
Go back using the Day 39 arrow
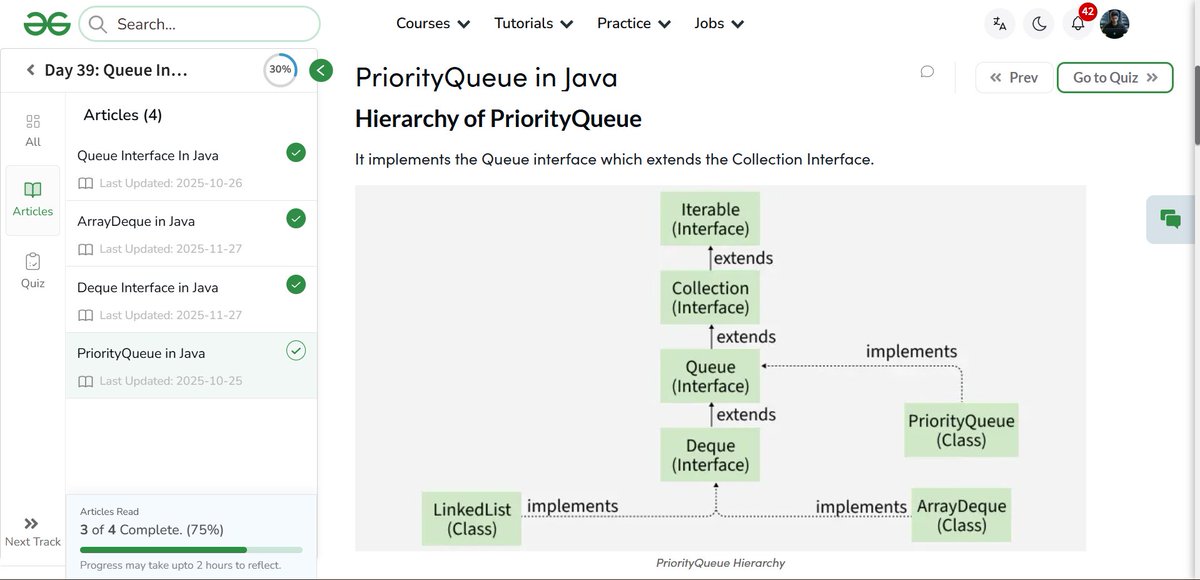click(x=31, y=70)
